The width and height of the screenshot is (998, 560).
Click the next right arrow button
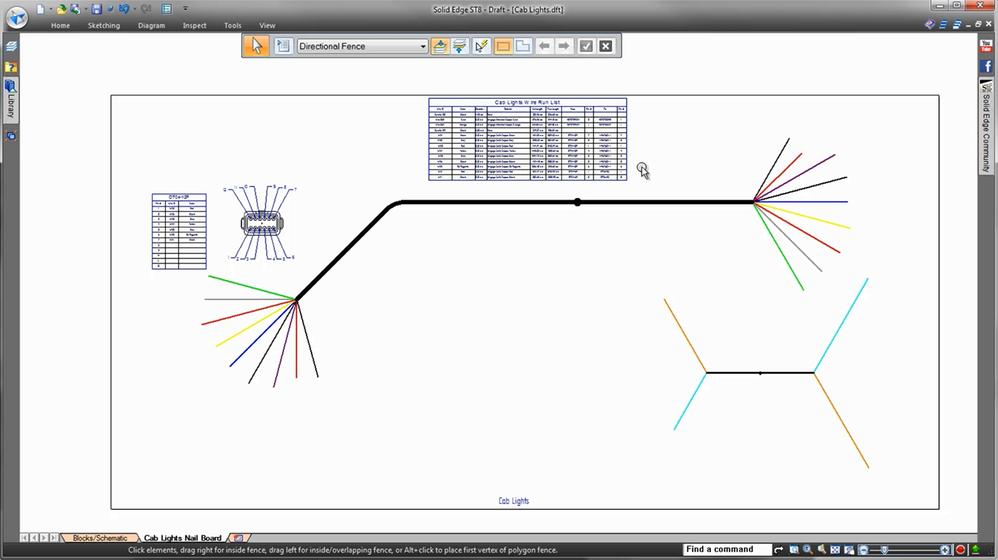click(x=563, y=46)
